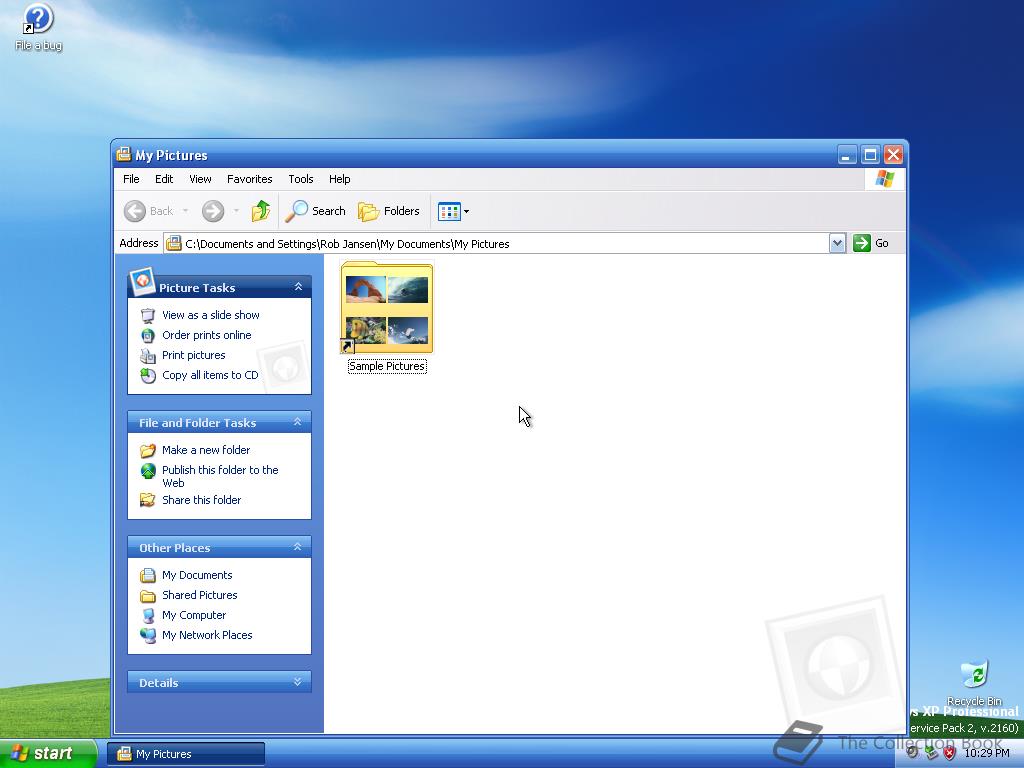Expand the Views dropdown arrow

point(466,212)
